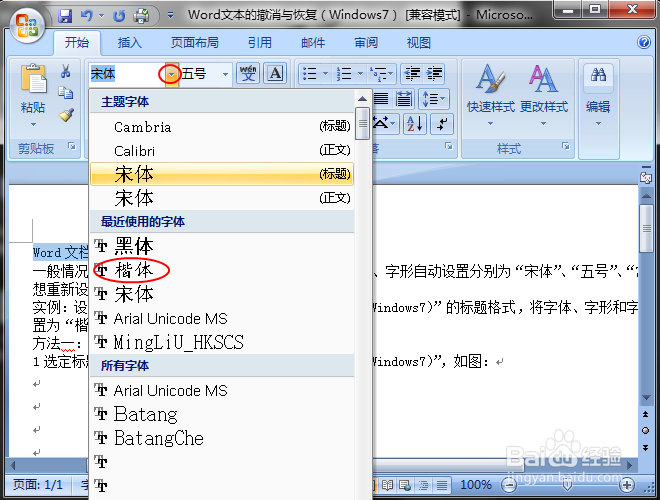Click the quick print icon
Screen dimensions: 660x500
pyautogui.click(x=141, y=16)
